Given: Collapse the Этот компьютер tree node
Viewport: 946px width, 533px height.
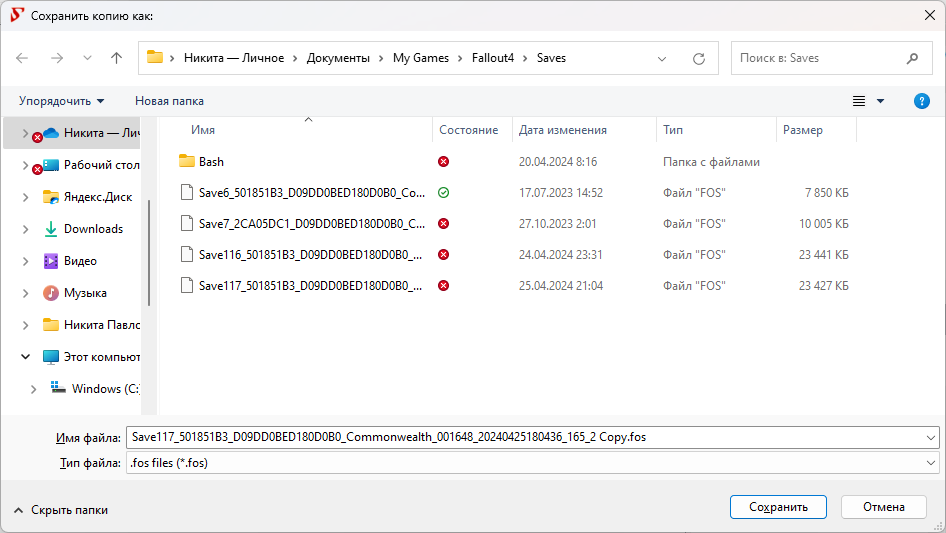Looking at the screenshot, I should (25, 357).
